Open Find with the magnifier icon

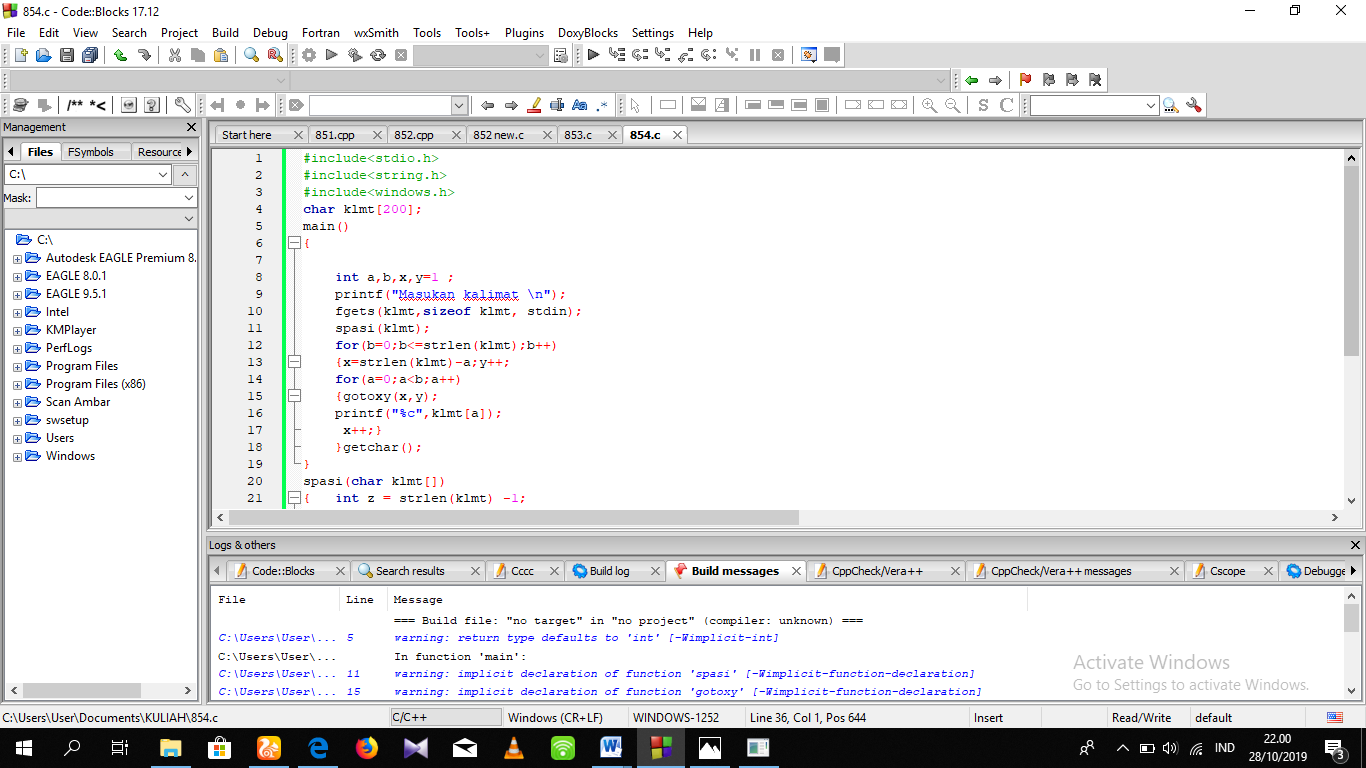click(x=252, y=55)
